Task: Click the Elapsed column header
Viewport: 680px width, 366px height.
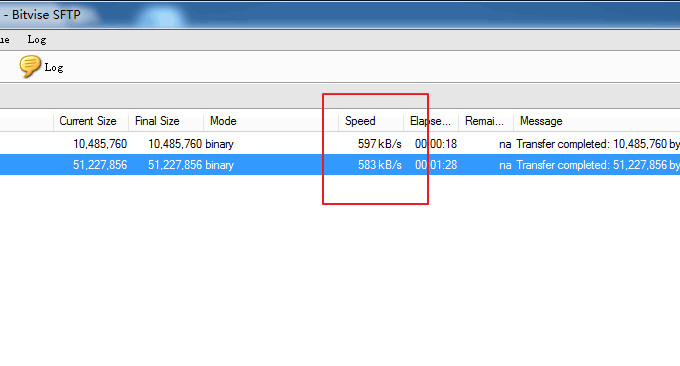Action: pyautogui.click(x=431, y=121)
